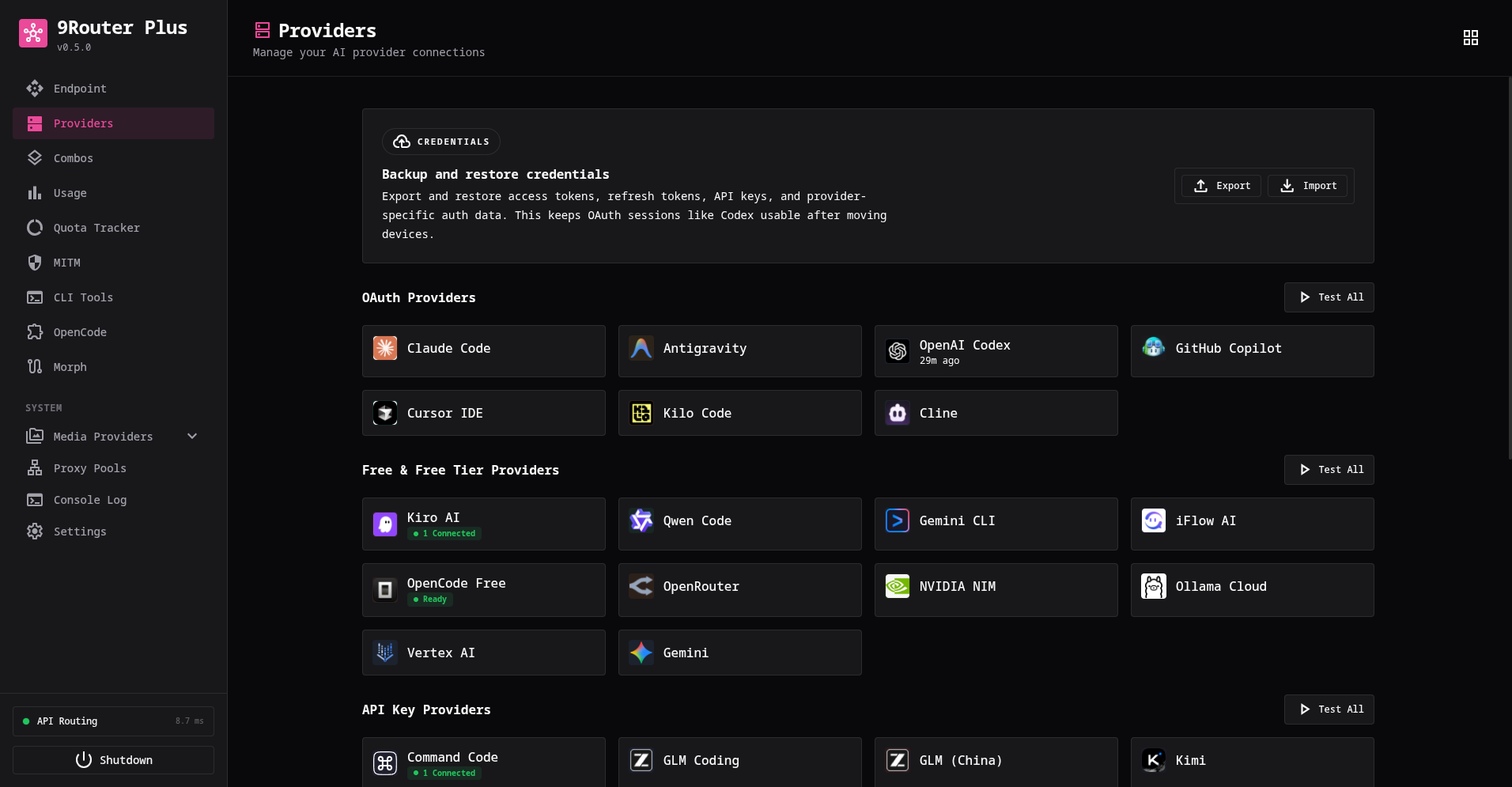Open the Endpoint page in sidebar

pyautogui.click(x=113, y=89)
